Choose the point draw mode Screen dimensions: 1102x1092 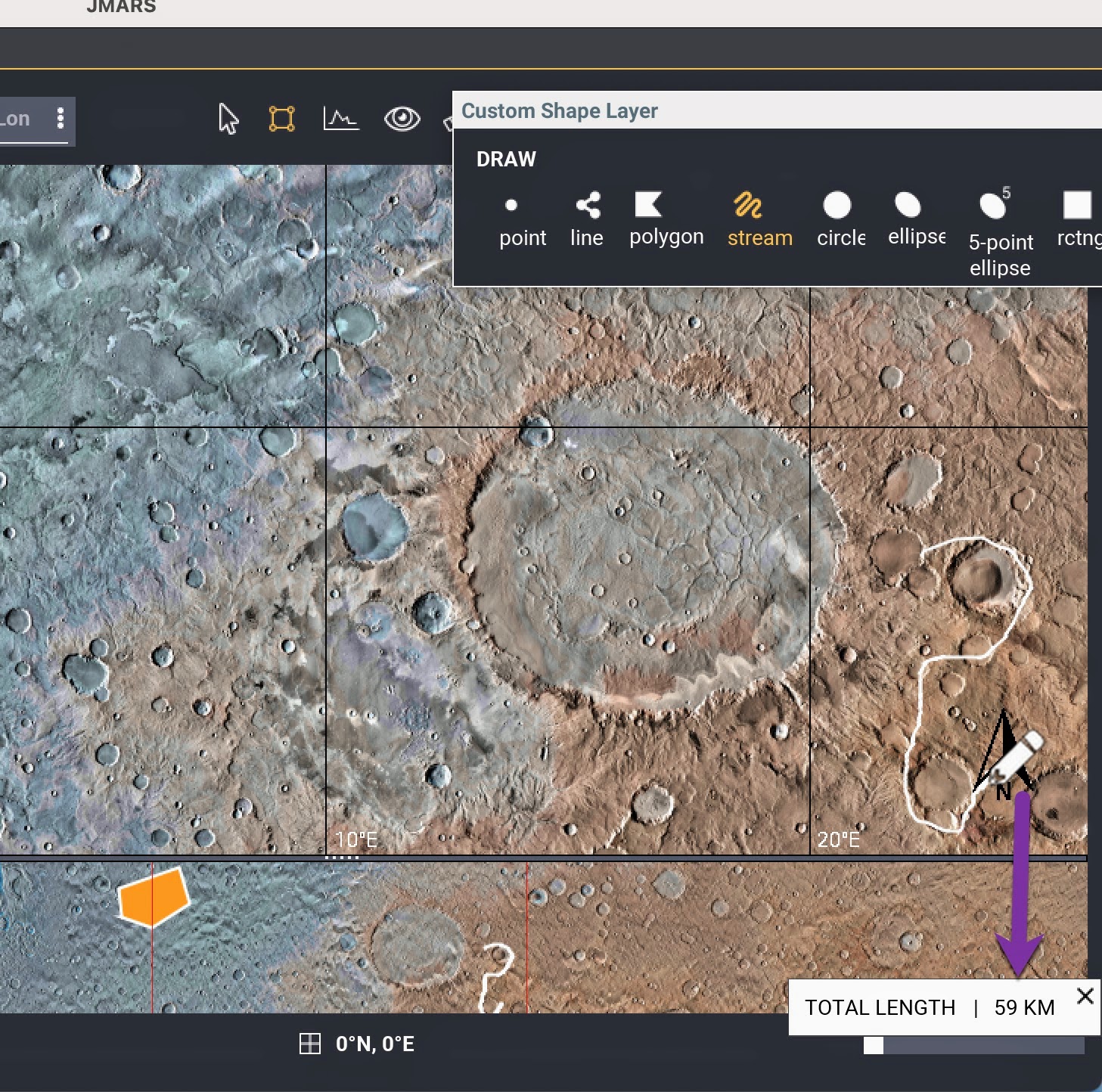pyautogui.click(x=522, y=220)
